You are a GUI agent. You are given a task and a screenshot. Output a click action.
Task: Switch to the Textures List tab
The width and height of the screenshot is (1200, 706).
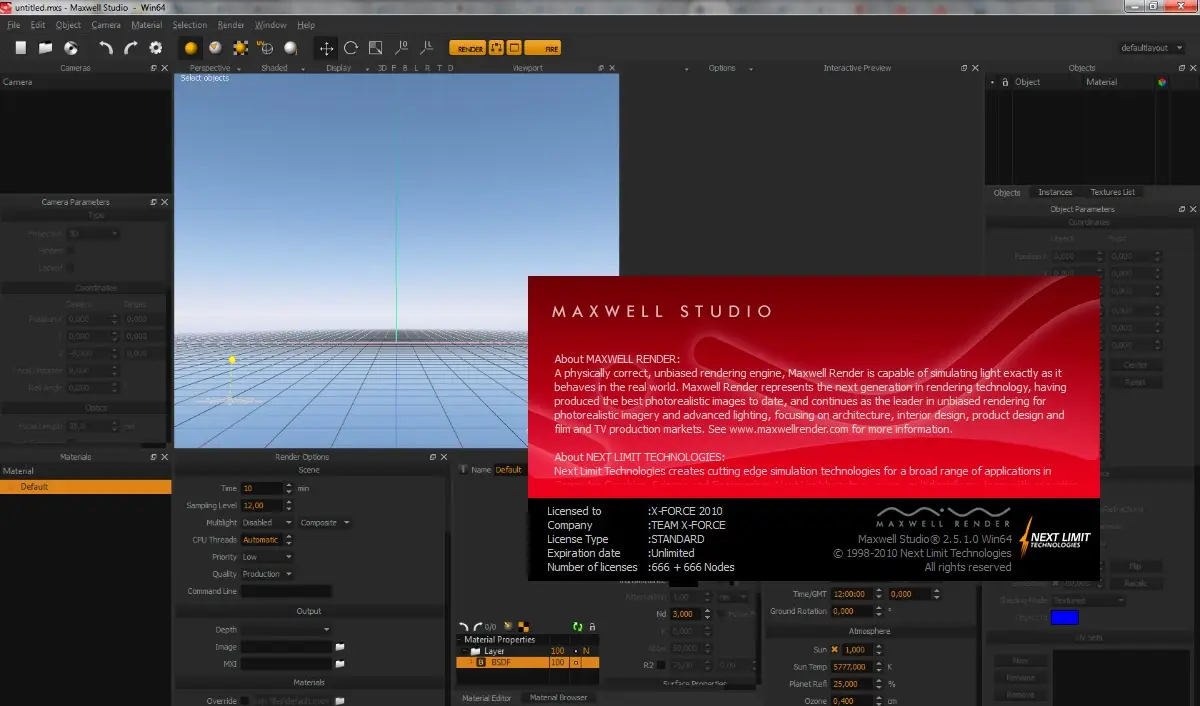coord(1112,192)
